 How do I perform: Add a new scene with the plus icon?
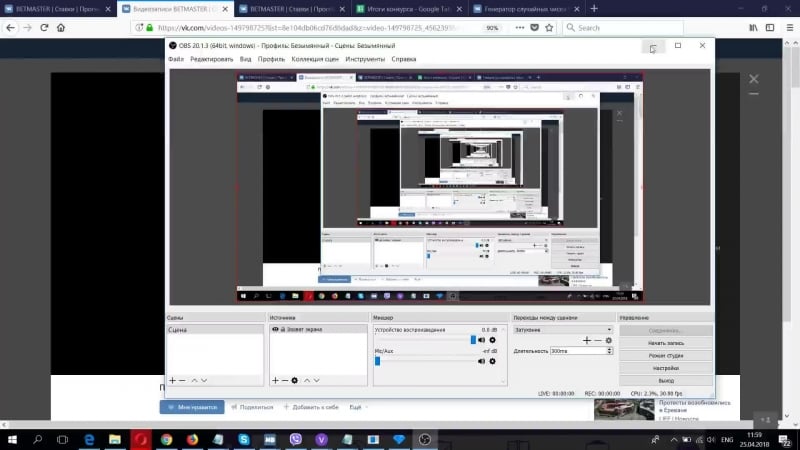pos(172,380)
